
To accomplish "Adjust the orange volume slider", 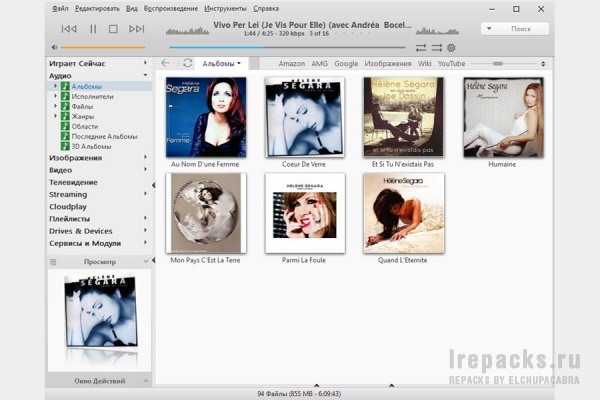I will 103,47.
